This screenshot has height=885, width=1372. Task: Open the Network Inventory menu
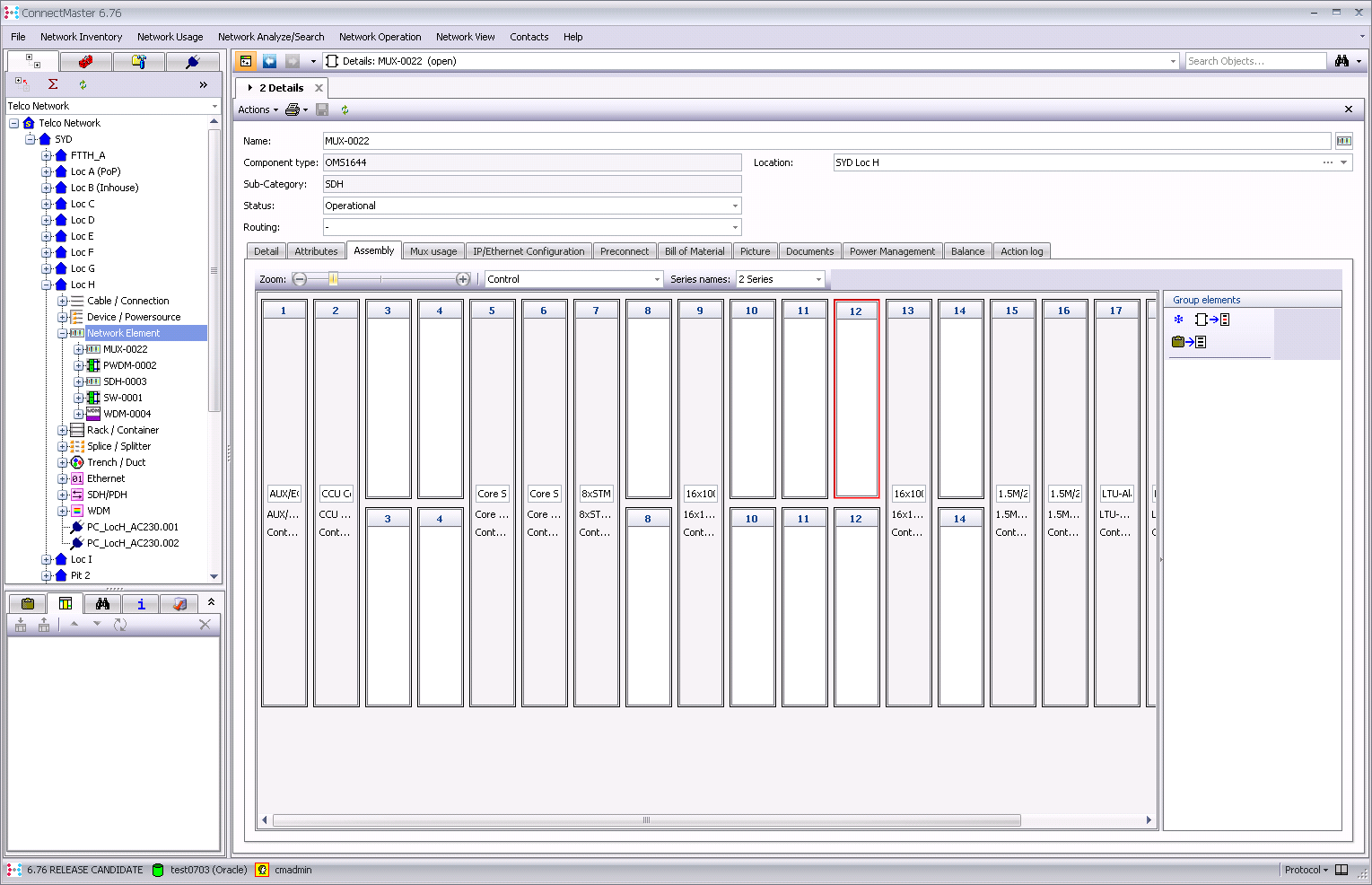81,37
